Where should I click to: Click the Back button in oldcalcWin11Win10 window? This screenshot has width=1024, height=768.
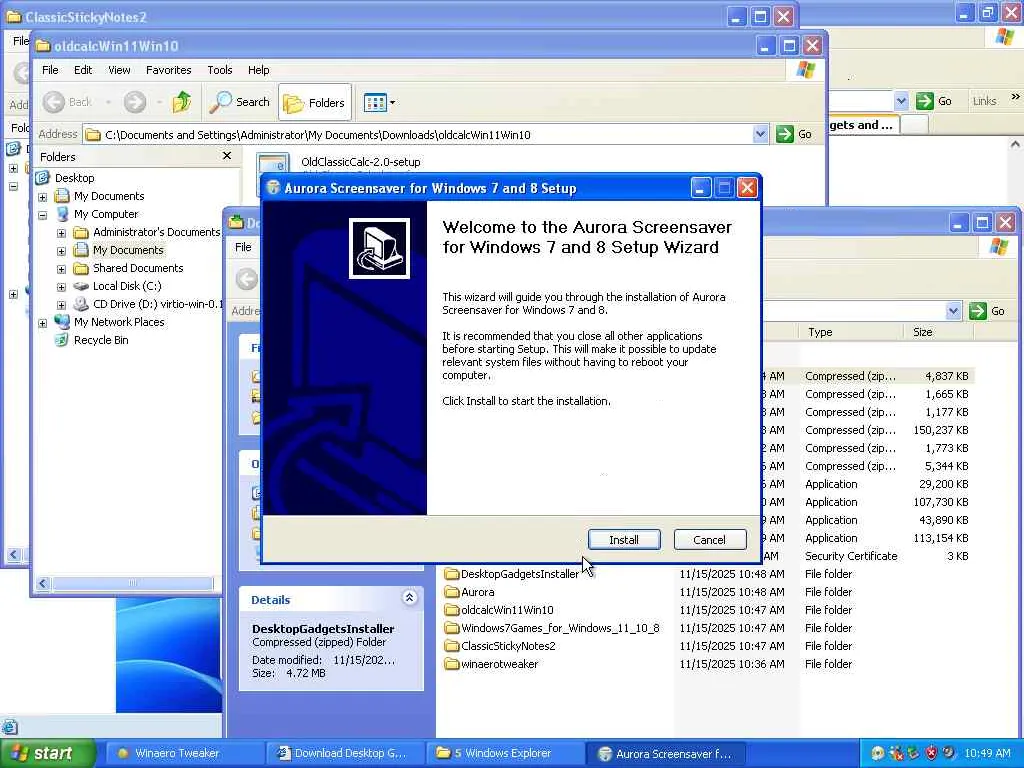point(69,102)
